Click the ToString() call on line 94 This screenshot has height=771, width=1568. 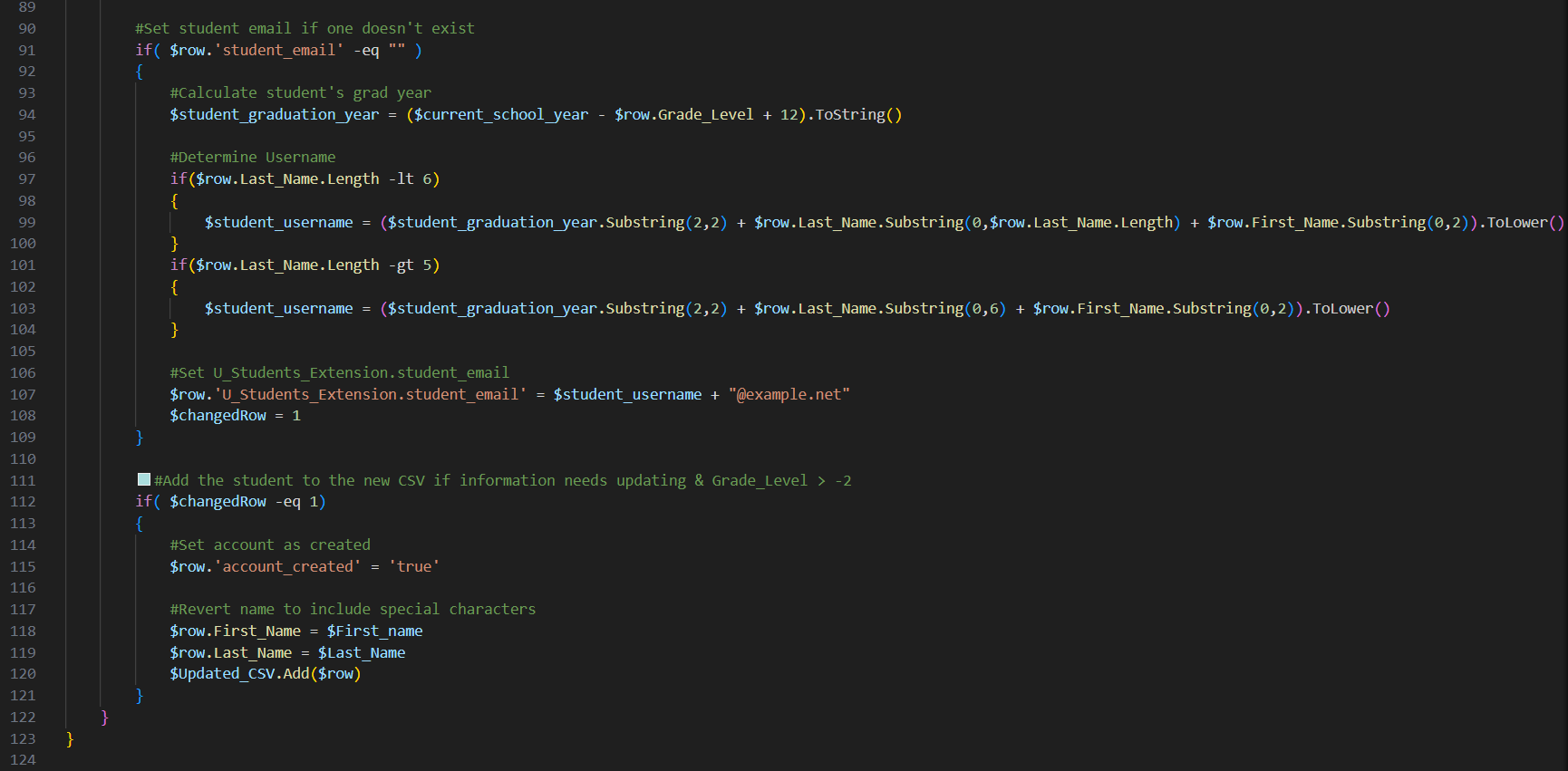pyautogui.click(x=857, y=115)
